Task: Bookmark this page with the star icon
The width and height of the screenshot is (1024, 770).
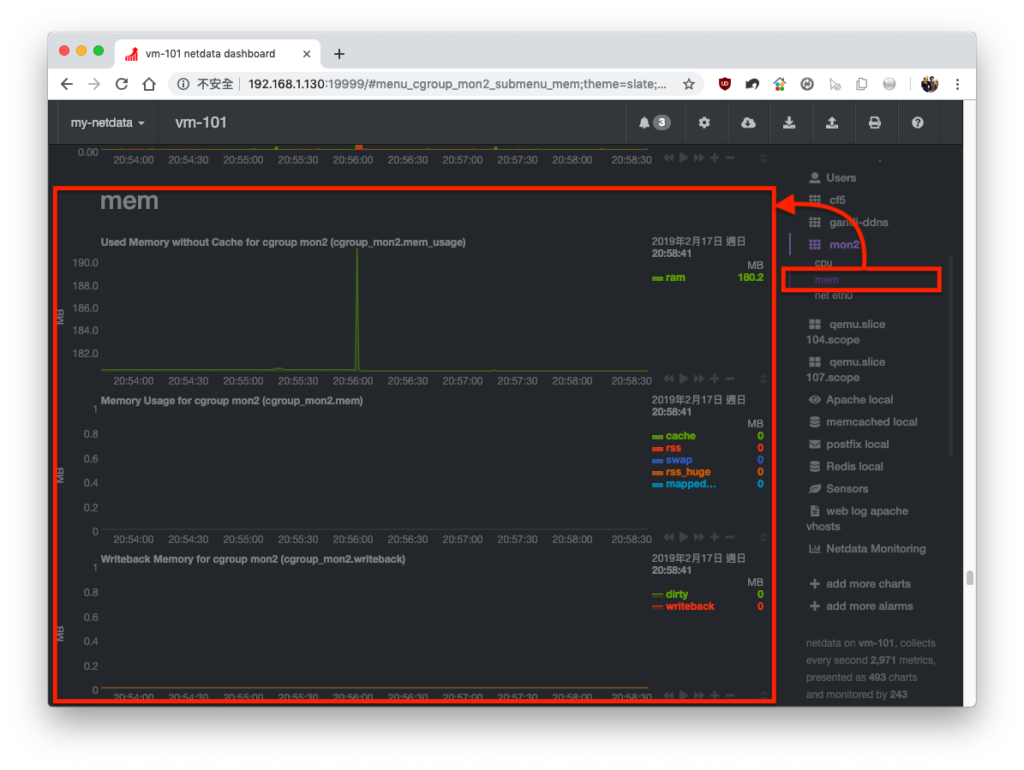Action: click(689, 84)
